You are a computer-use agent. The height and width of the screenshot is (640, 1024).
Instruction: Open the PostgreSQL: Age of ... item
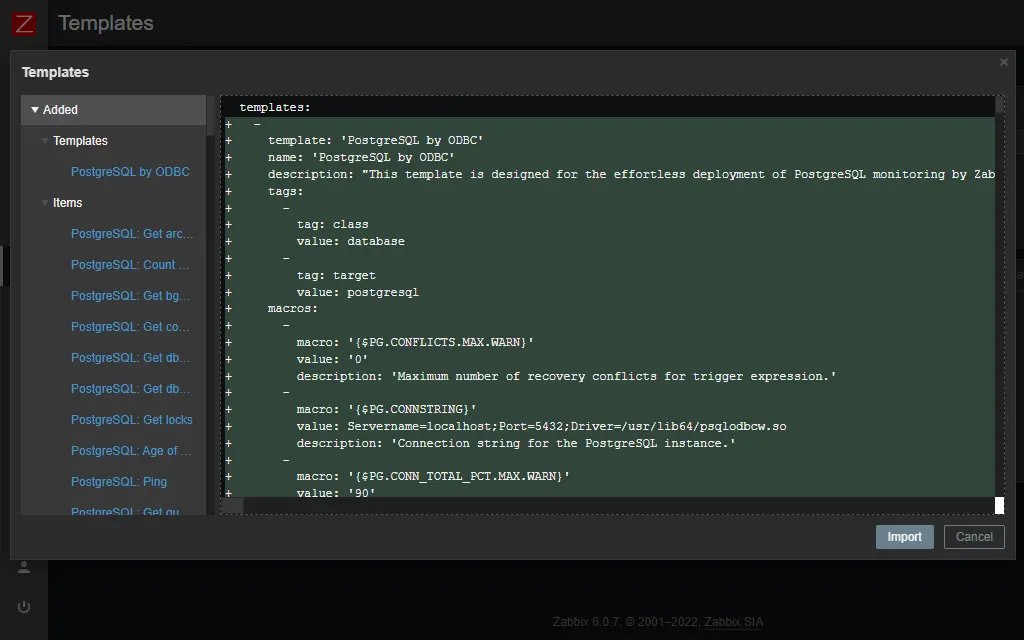click(x=131, y=451)
